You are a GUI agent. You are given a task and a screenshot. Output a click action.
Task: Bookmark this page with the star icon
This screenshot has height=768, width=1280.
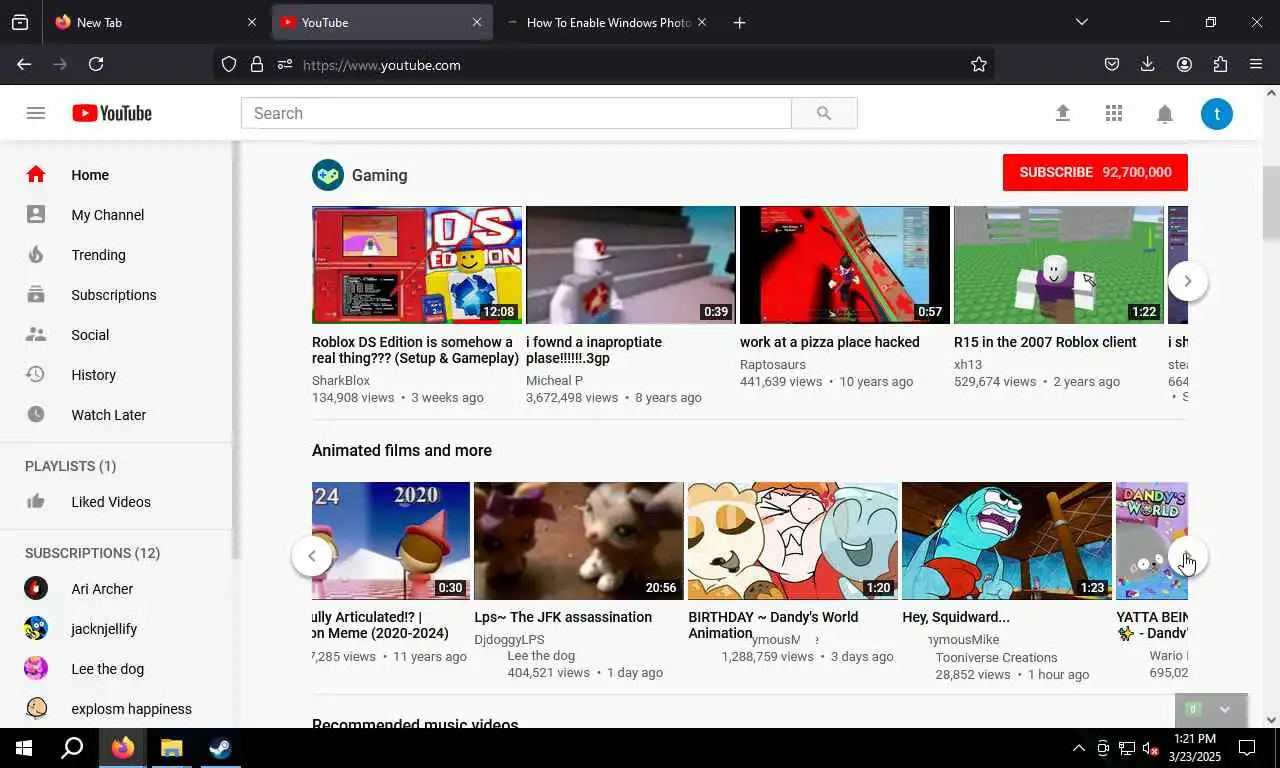tap(978, 64)
